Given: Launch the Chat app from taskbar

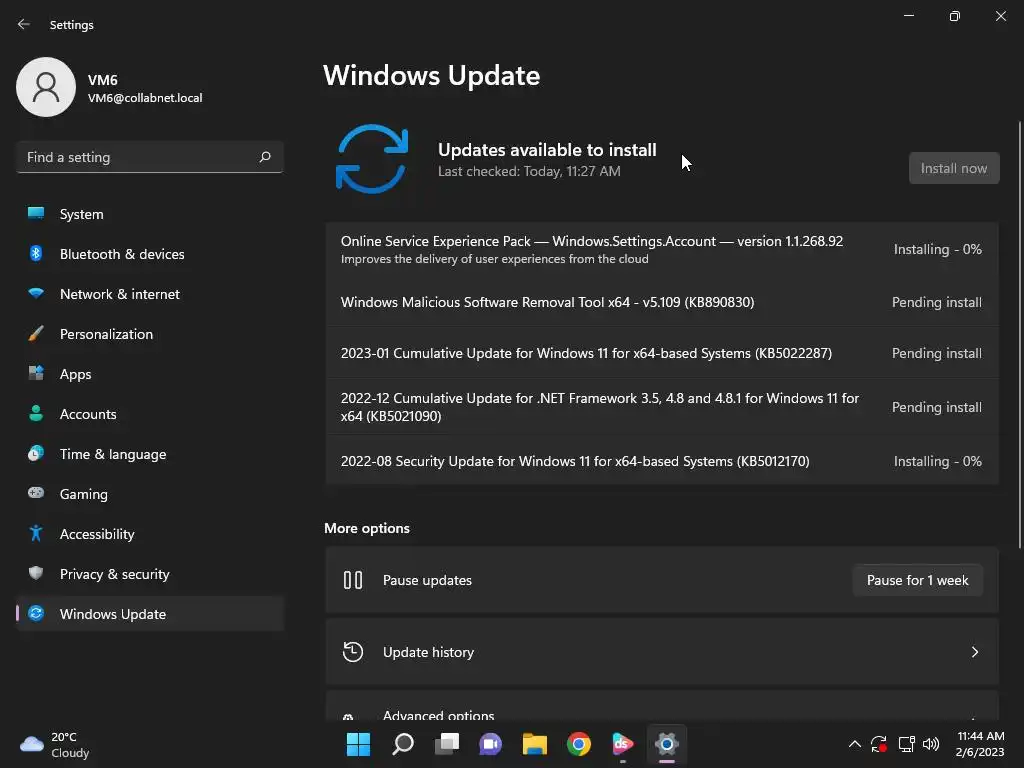Looking at the screenshot, I should coord(490,744).
